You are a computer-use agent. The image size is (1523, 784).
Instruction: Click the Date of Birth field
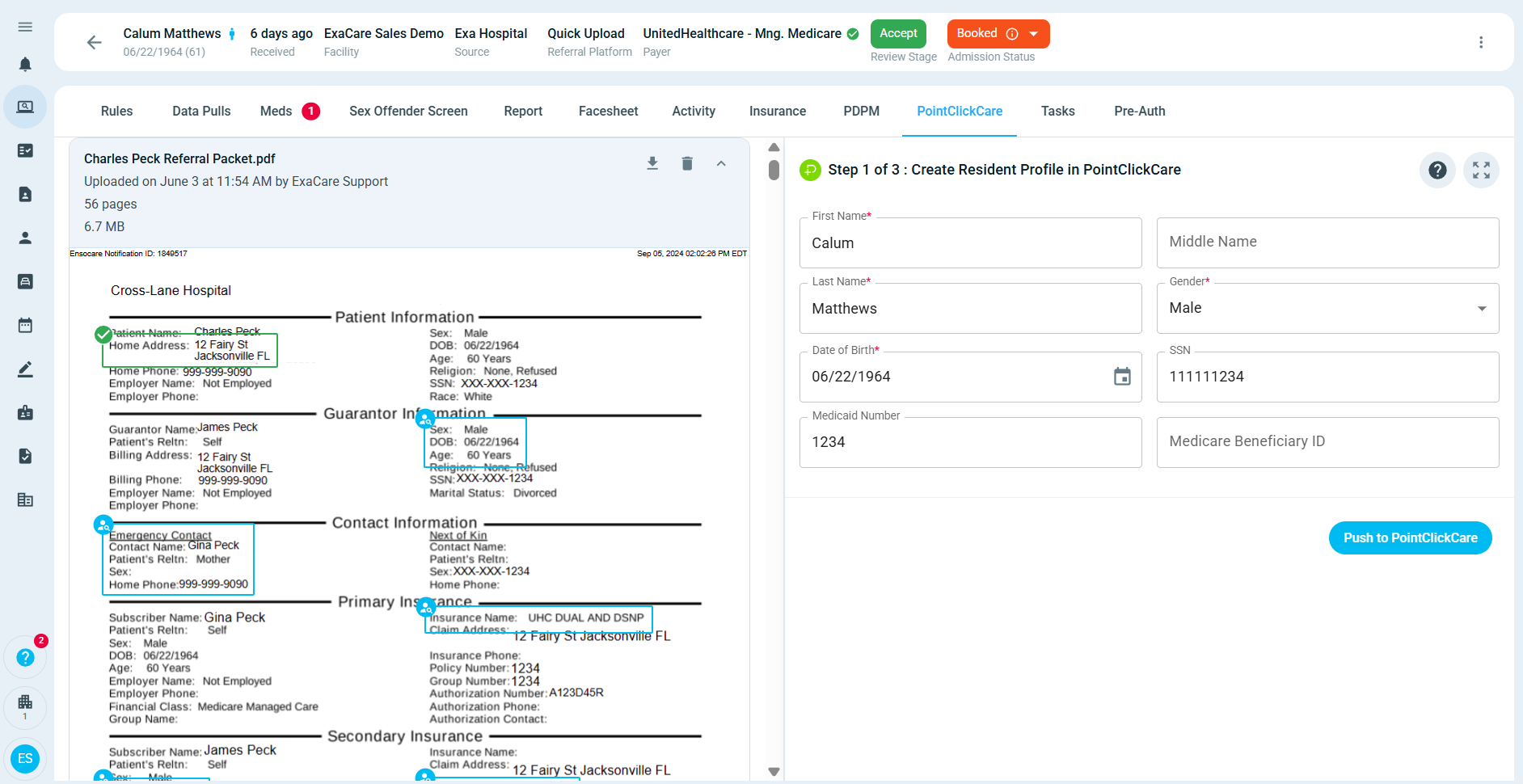(970, 377)
